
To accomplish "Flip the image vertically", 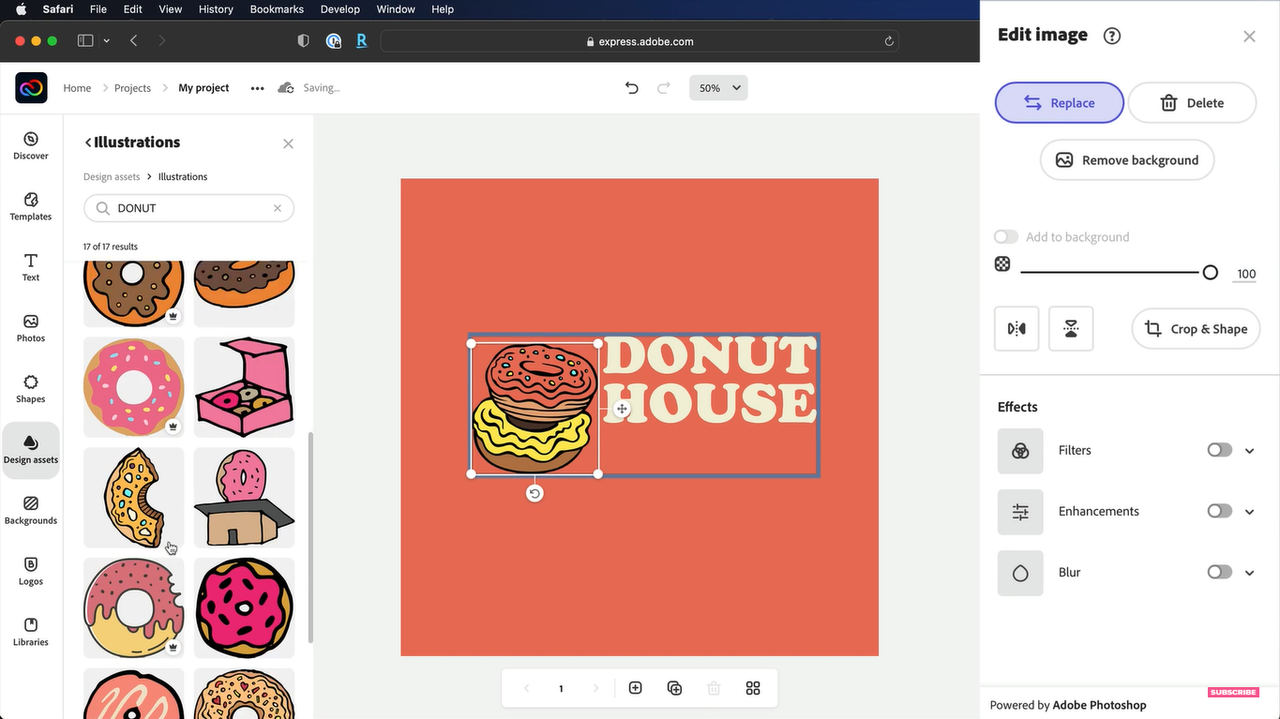I will (x=1071, y=329).
